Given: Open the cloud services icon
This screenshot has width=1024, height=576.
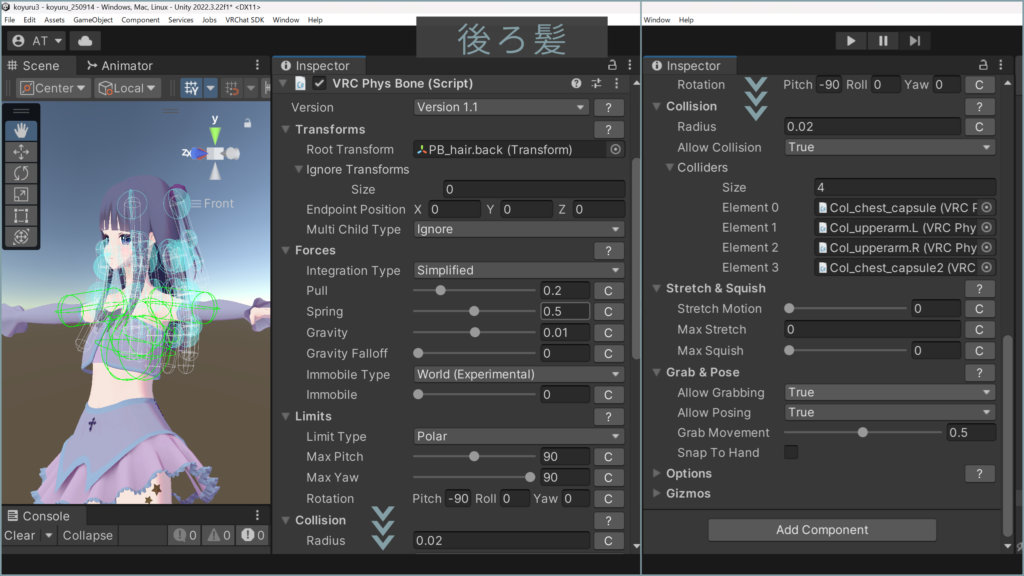Looking at the screenshot, I should click(84, 41).
